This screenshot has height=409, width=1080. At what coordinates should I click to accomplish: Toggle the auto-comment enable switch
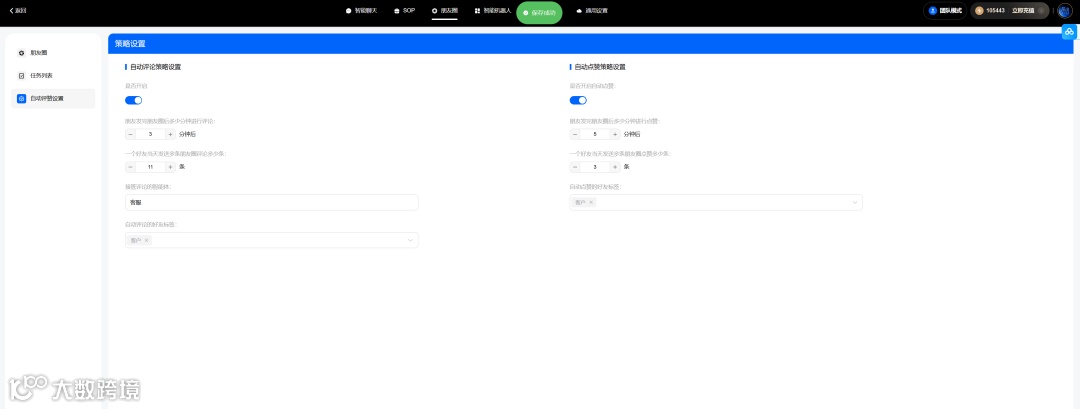pos(134,101)
